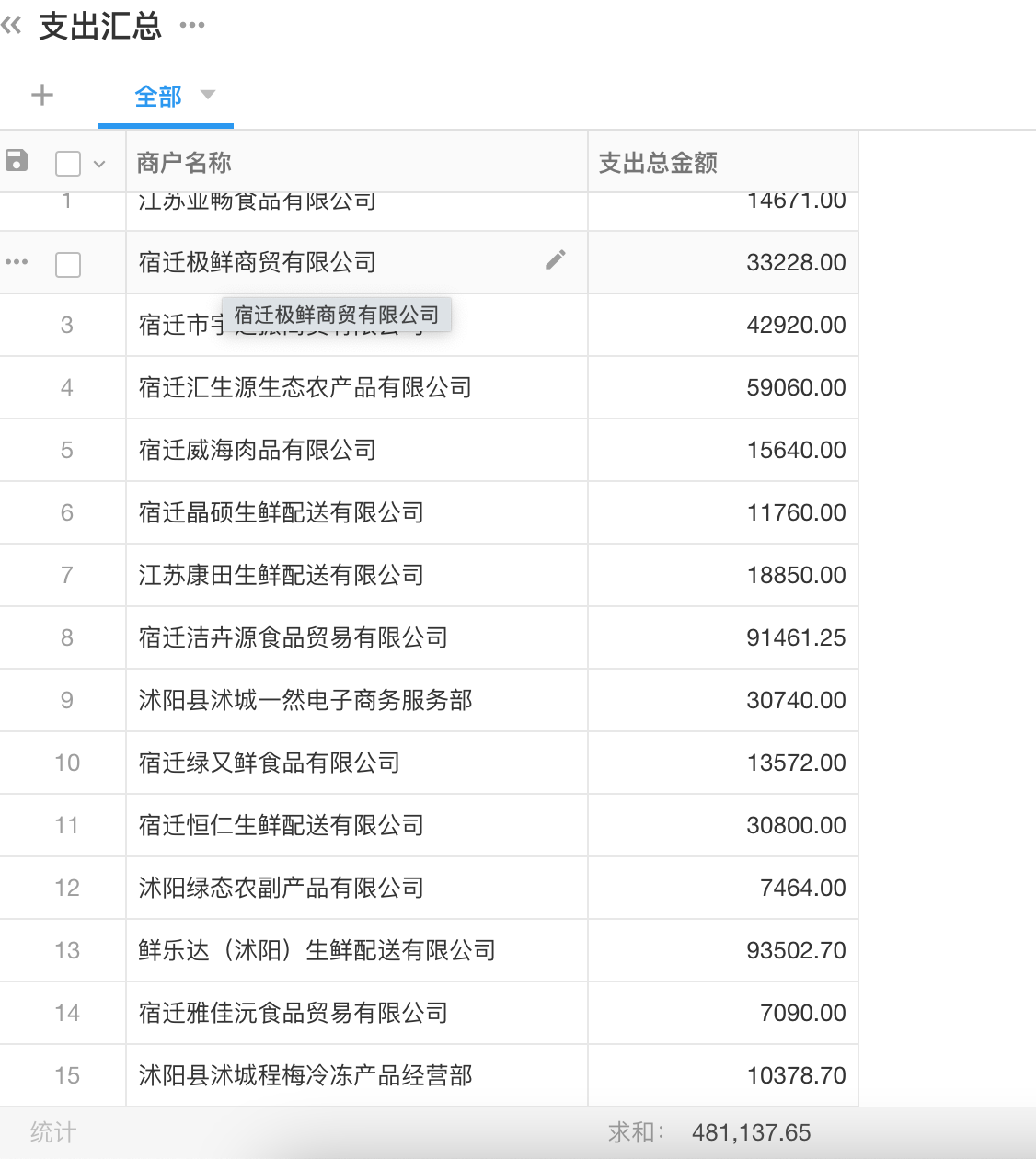Image resolution: width=1036 pixels, height=1159 pixels.
Task: Edit 宿迁极鲜商贸有限公司 using the pencil icon
Action: point(555,260)
